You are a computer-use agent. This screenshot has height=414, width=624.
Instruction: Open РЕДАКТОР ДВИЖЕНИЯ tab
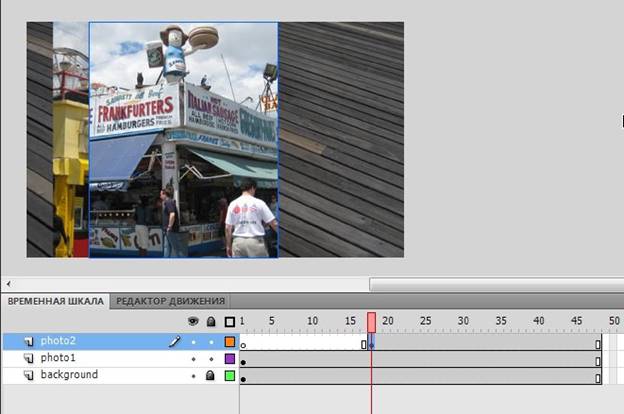[x=170, y=301]
